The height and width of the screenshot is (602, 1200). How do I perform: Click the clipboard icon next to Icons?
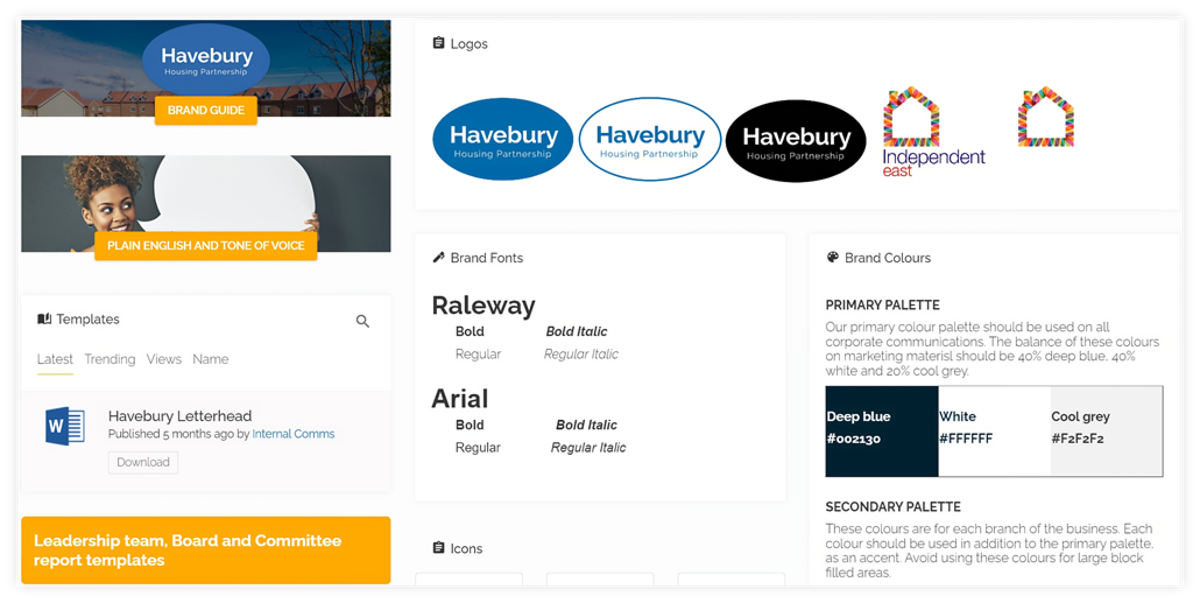click(x=437, y=548)
